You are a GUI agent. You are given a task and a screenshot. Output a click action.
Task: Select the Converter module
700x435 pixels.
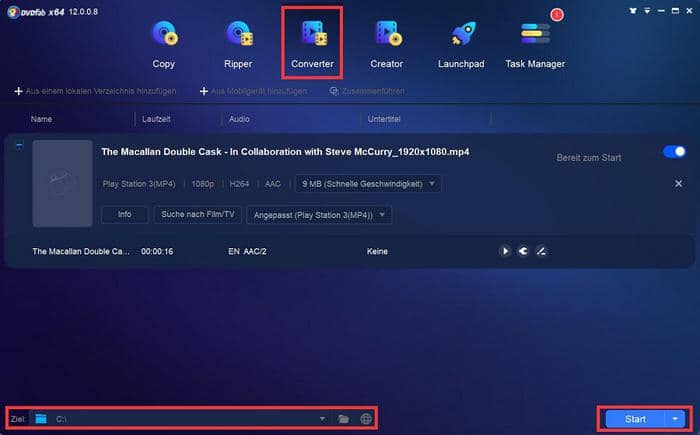[x=312, y=44]
